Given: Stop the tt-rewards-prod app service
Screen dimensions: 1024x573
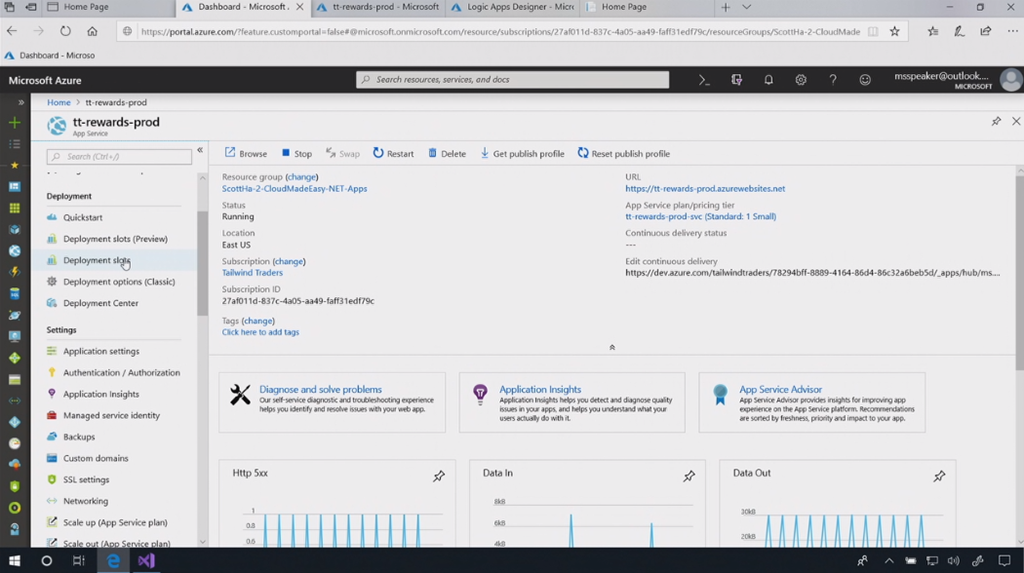Looking at the screenshot, I should 296,154.
